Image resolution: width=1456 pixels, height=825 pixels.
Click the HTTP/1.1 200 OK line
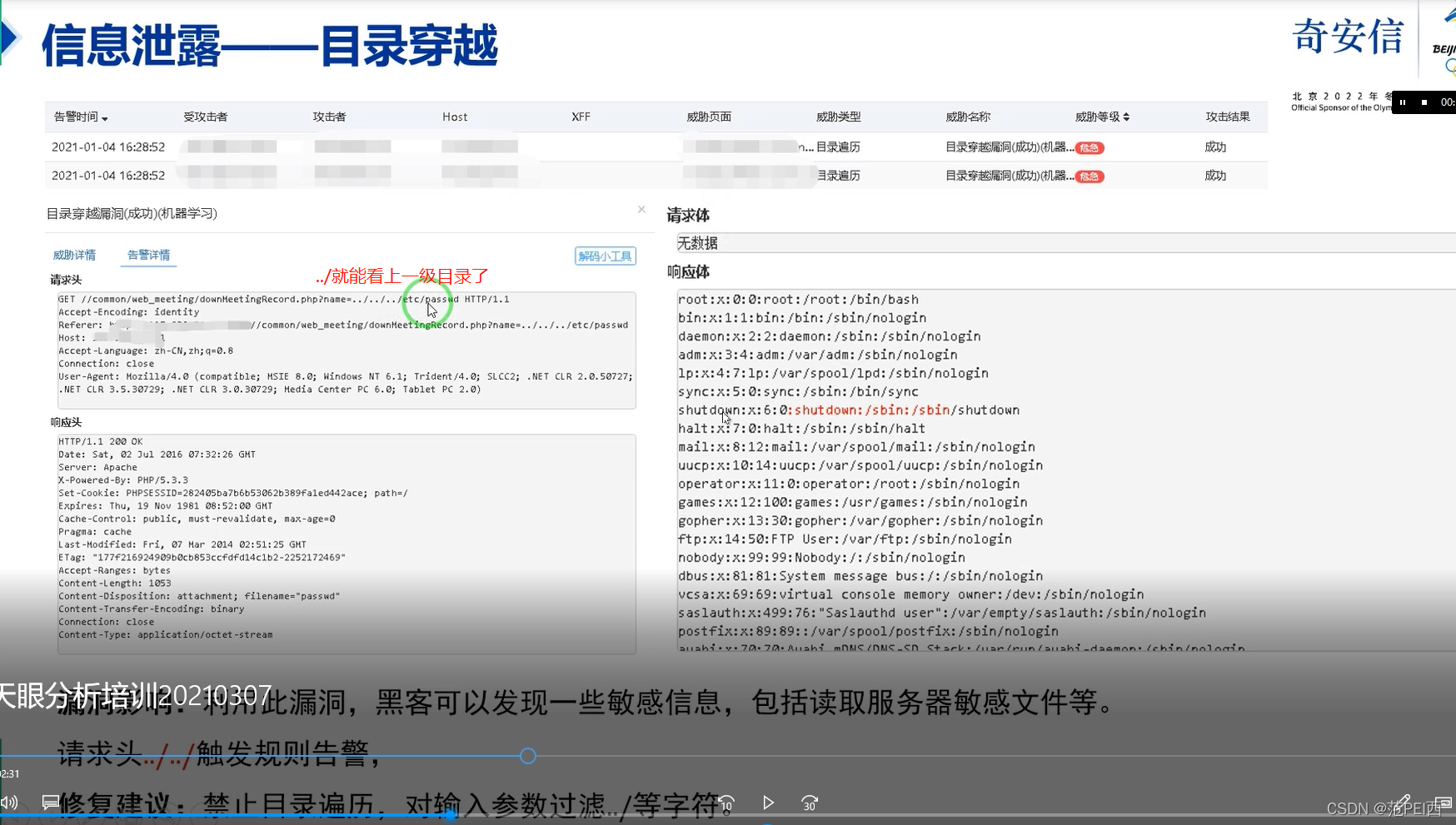(100, 441)
